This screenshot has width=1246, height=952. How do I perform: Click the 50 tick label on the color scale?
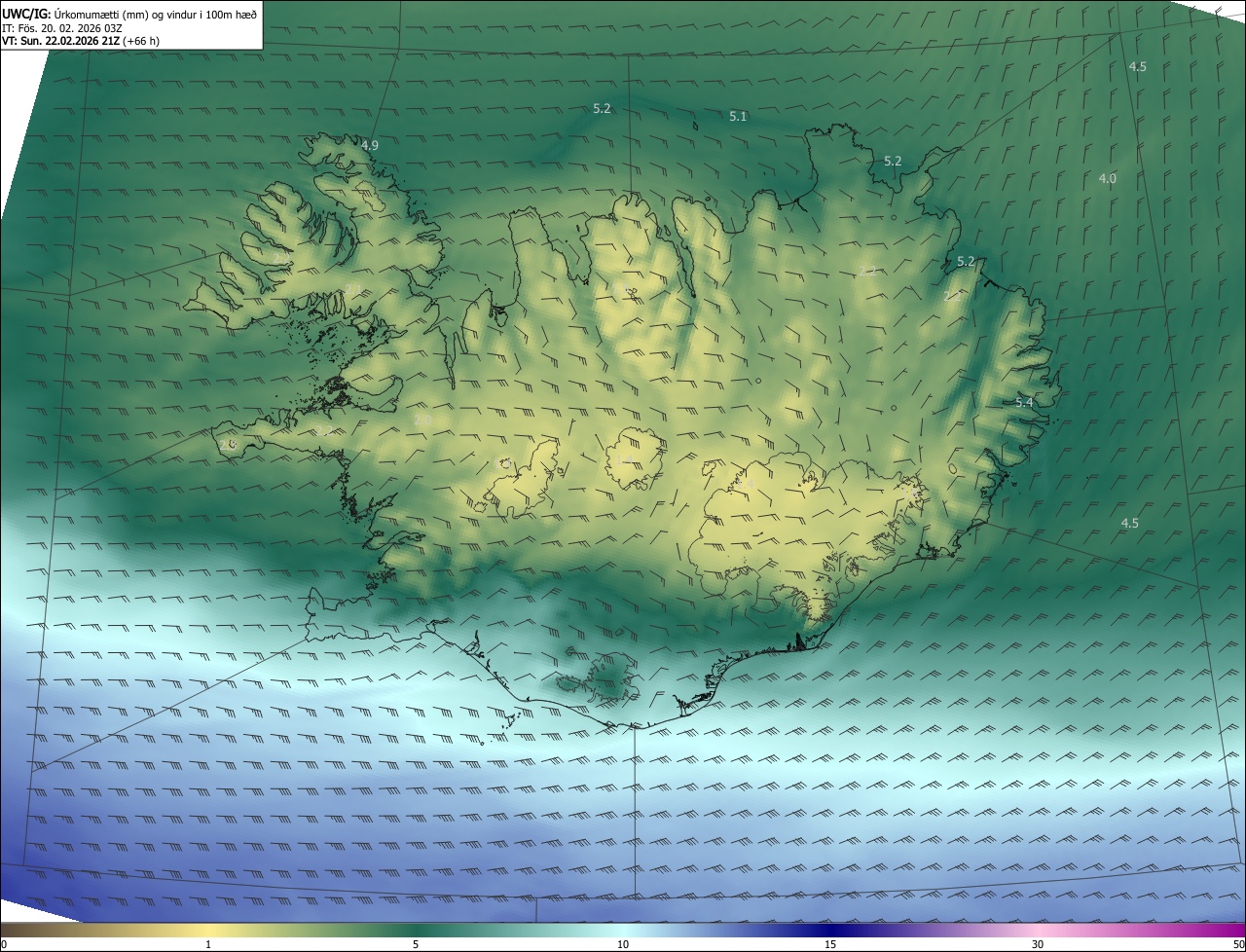pyautogui.click(x=1238, y=944)
